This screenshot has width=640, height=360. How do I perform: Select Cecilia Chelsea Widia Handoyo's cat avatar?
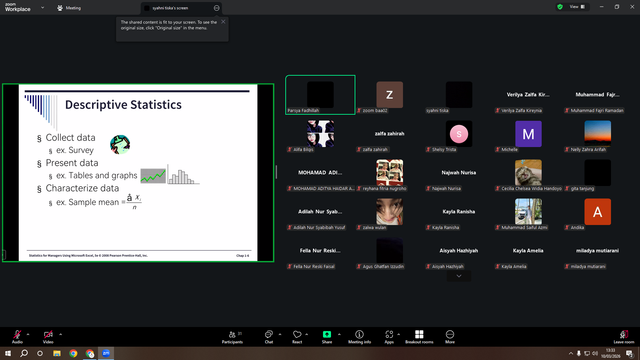point(528,173)
